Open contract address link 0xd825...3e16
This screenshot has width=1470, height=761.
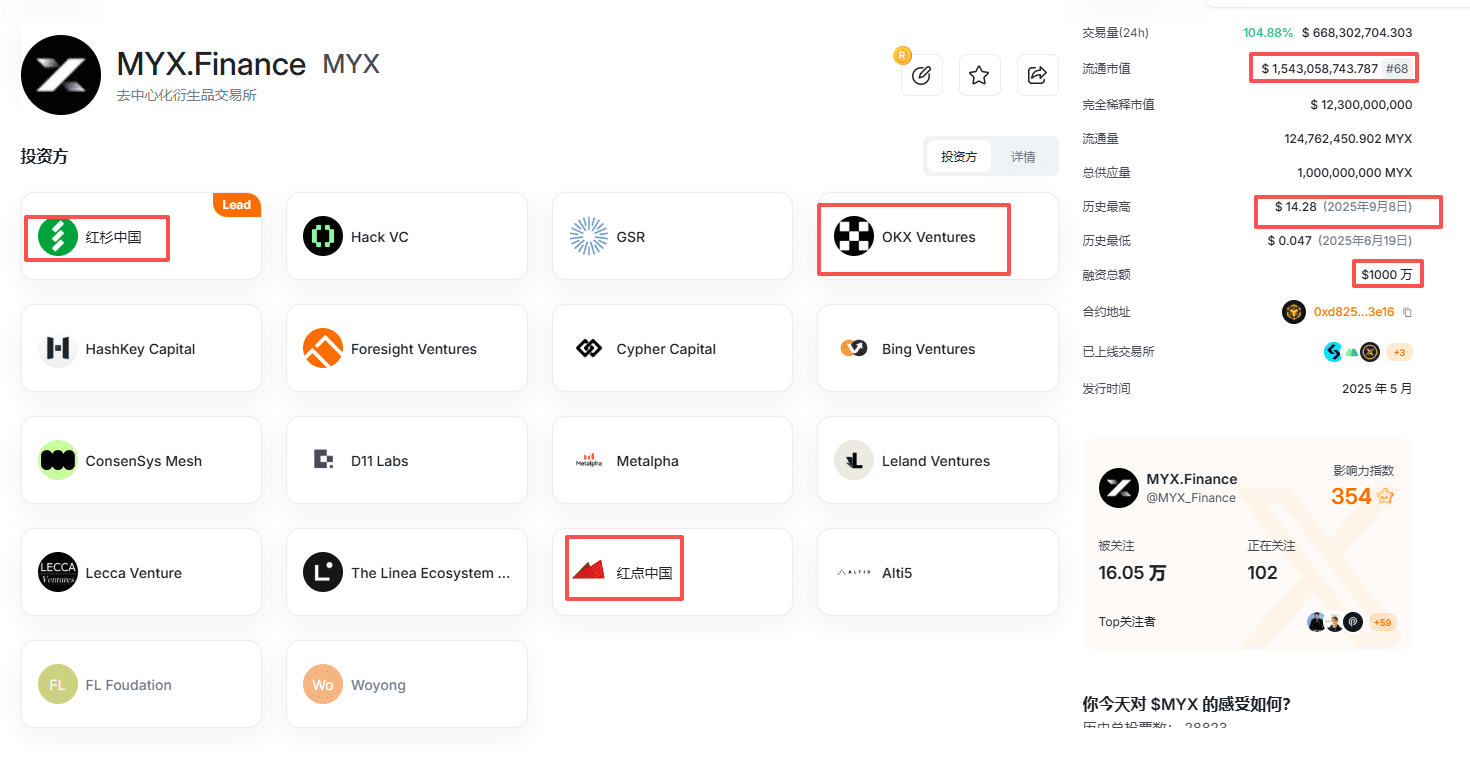pyautogui.click(x=1354, y=312)
